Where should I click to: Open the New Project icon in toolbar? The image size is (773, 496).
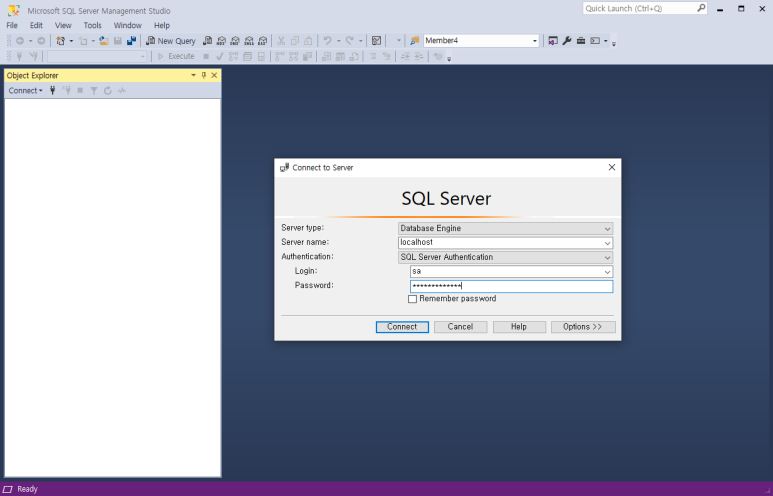[61, 41]
